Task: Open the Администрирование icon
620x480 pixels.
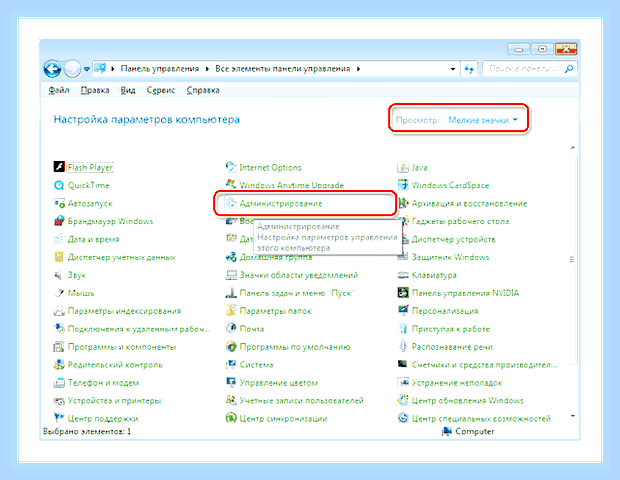Action: pos(231,203)
